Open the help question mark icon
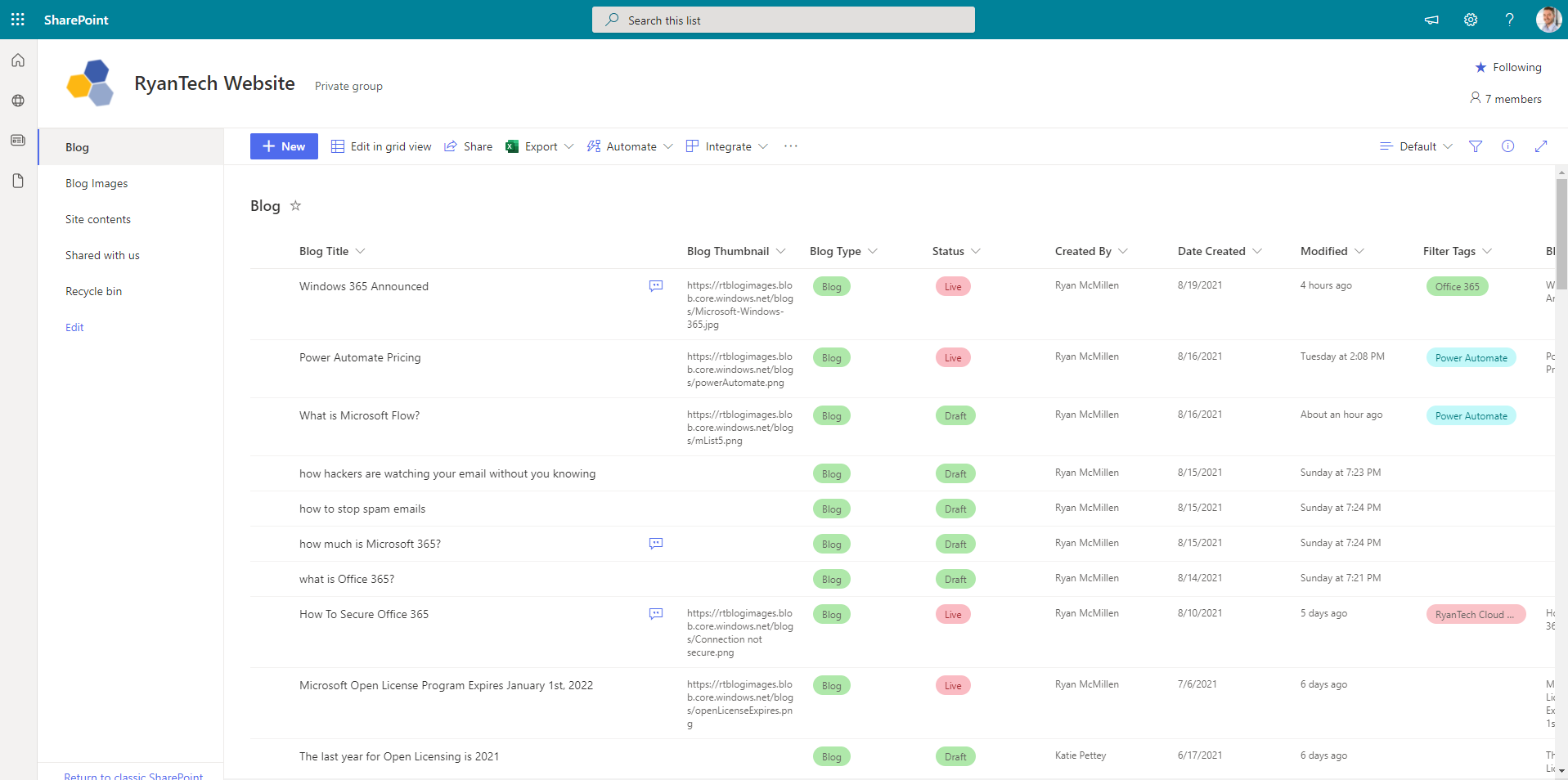The image size is (1568, 780). click(x=1510, y=20)
